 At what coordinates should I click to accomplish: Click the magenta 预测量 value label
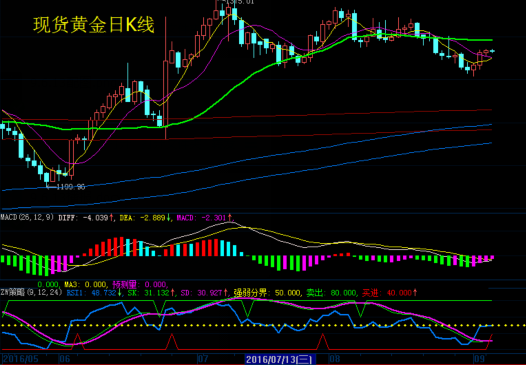tap(140, 285)
